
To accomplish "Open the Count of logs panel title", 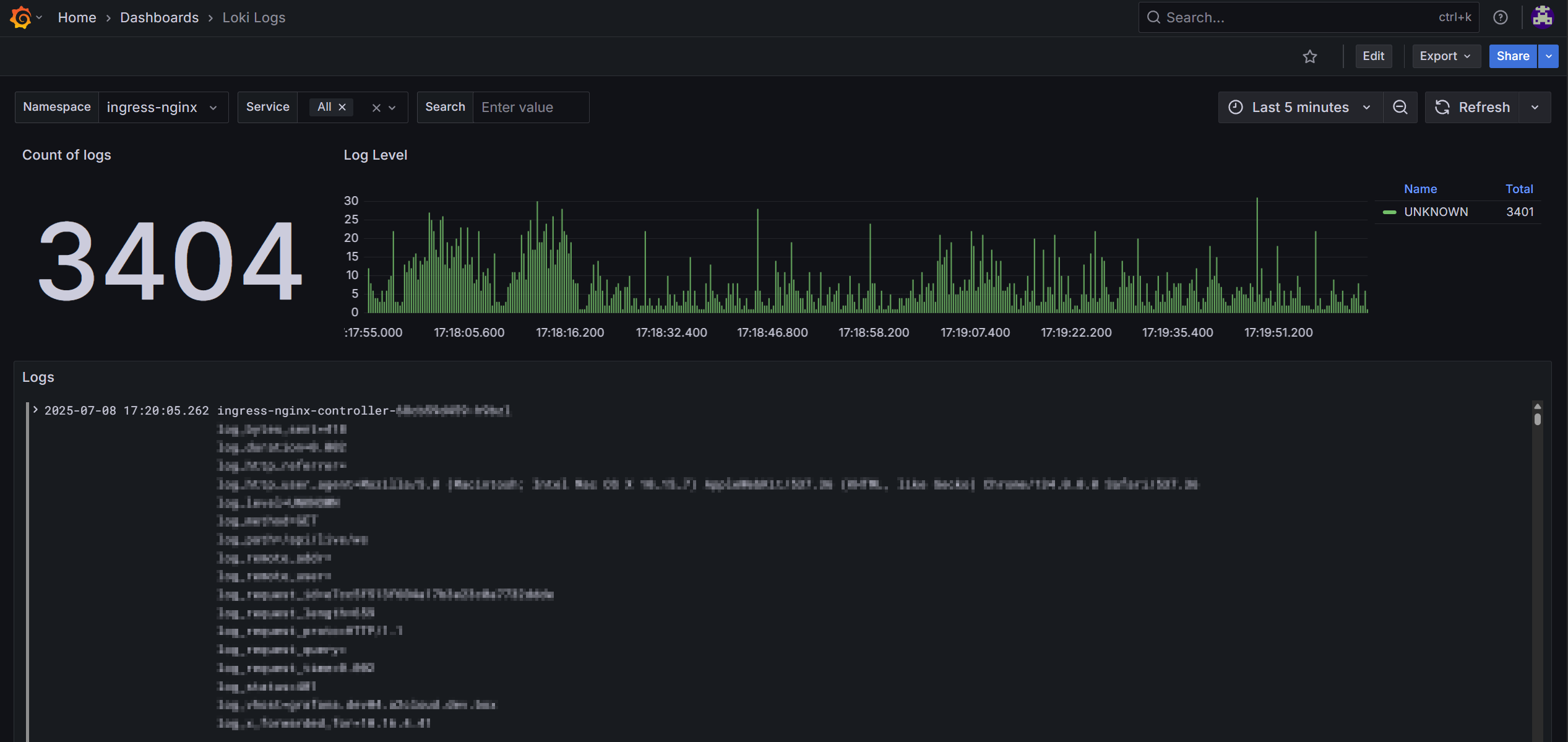I will point(67,155).
